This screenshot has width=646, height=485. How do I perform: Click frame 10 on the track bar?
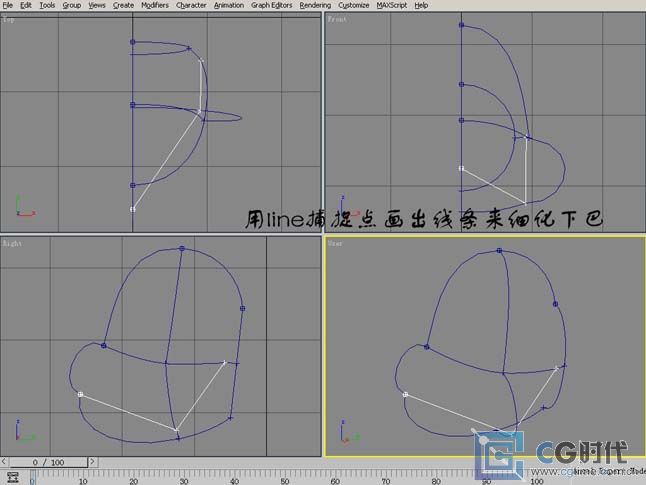point(83,481)
